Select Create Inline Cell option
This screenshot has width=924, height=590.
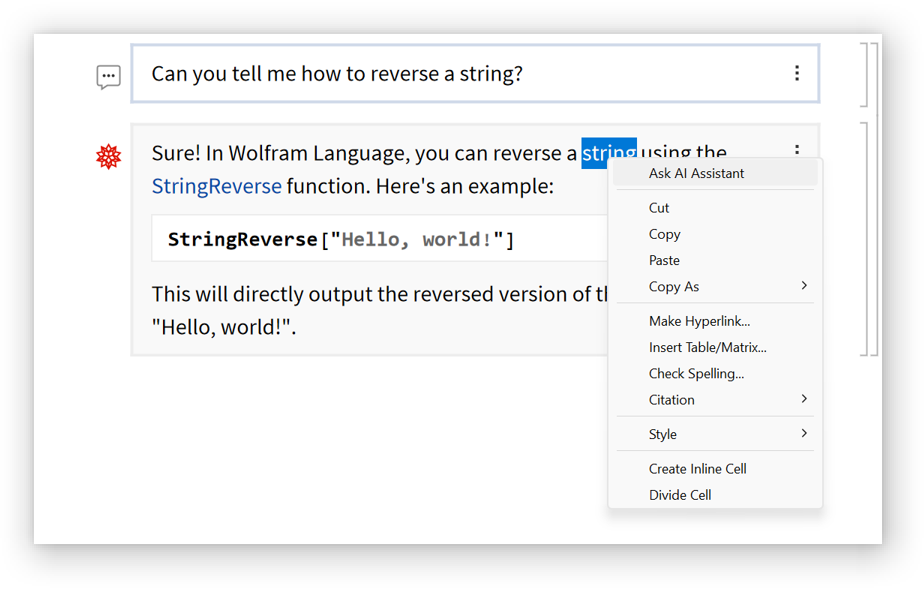(x=697, y=468)
